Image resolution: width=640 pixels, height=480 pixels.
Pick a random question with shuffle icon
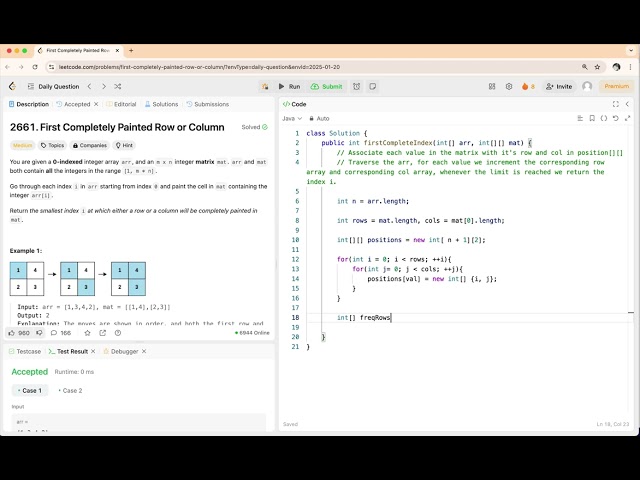[118, 86]
